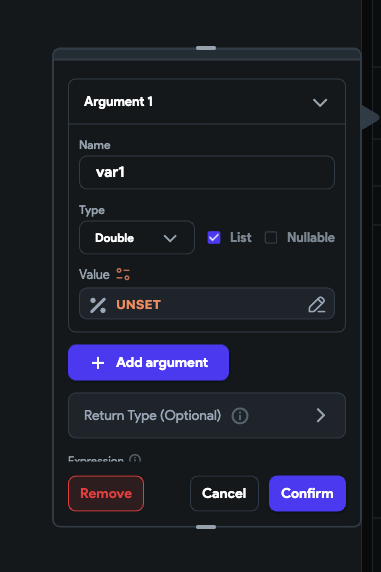Click the red Remove button
The height and width of the screenshot is (572, 381).
pos(106,493)
